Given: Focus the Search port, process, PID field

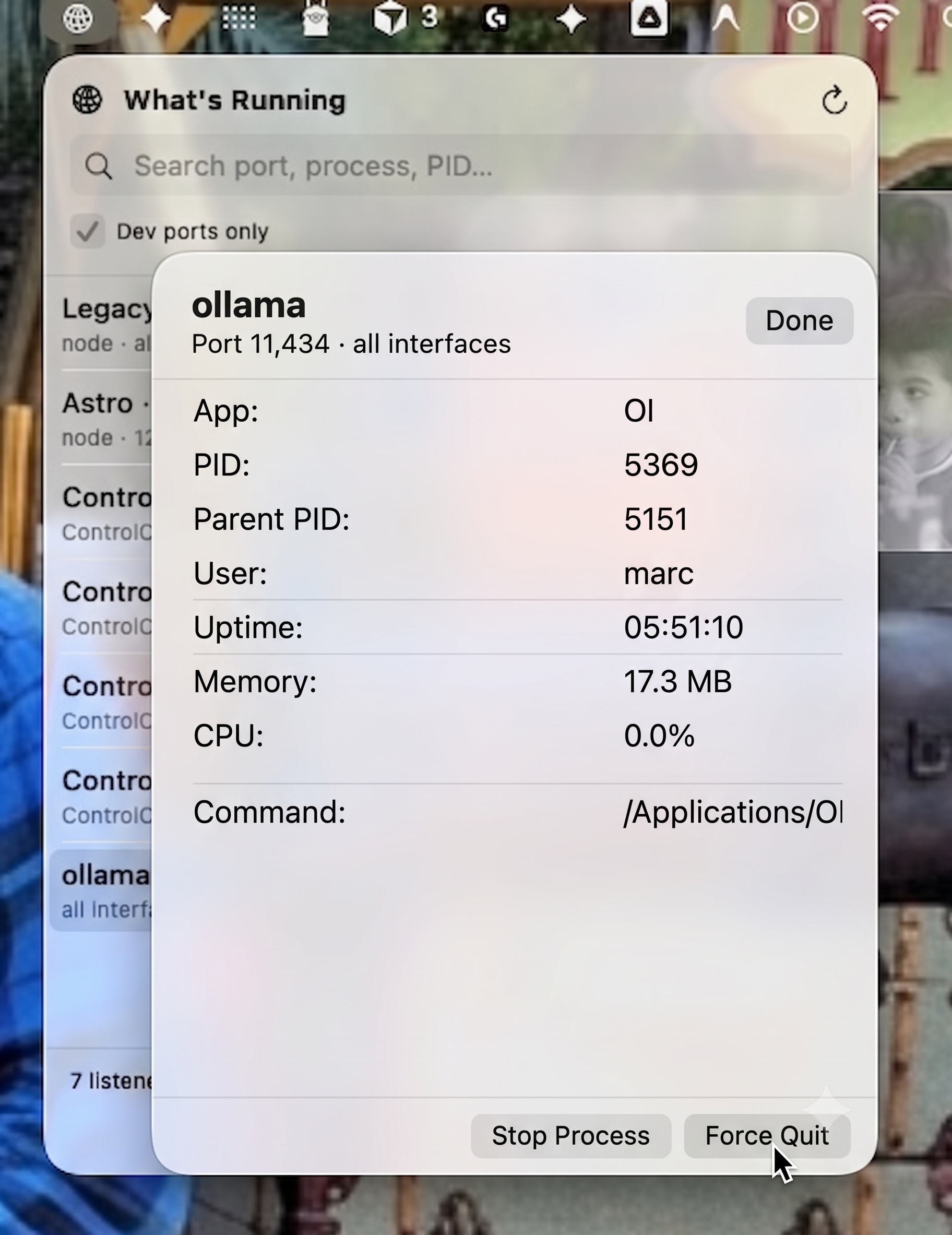Looking at the screenshot, I should click(460, 165).
